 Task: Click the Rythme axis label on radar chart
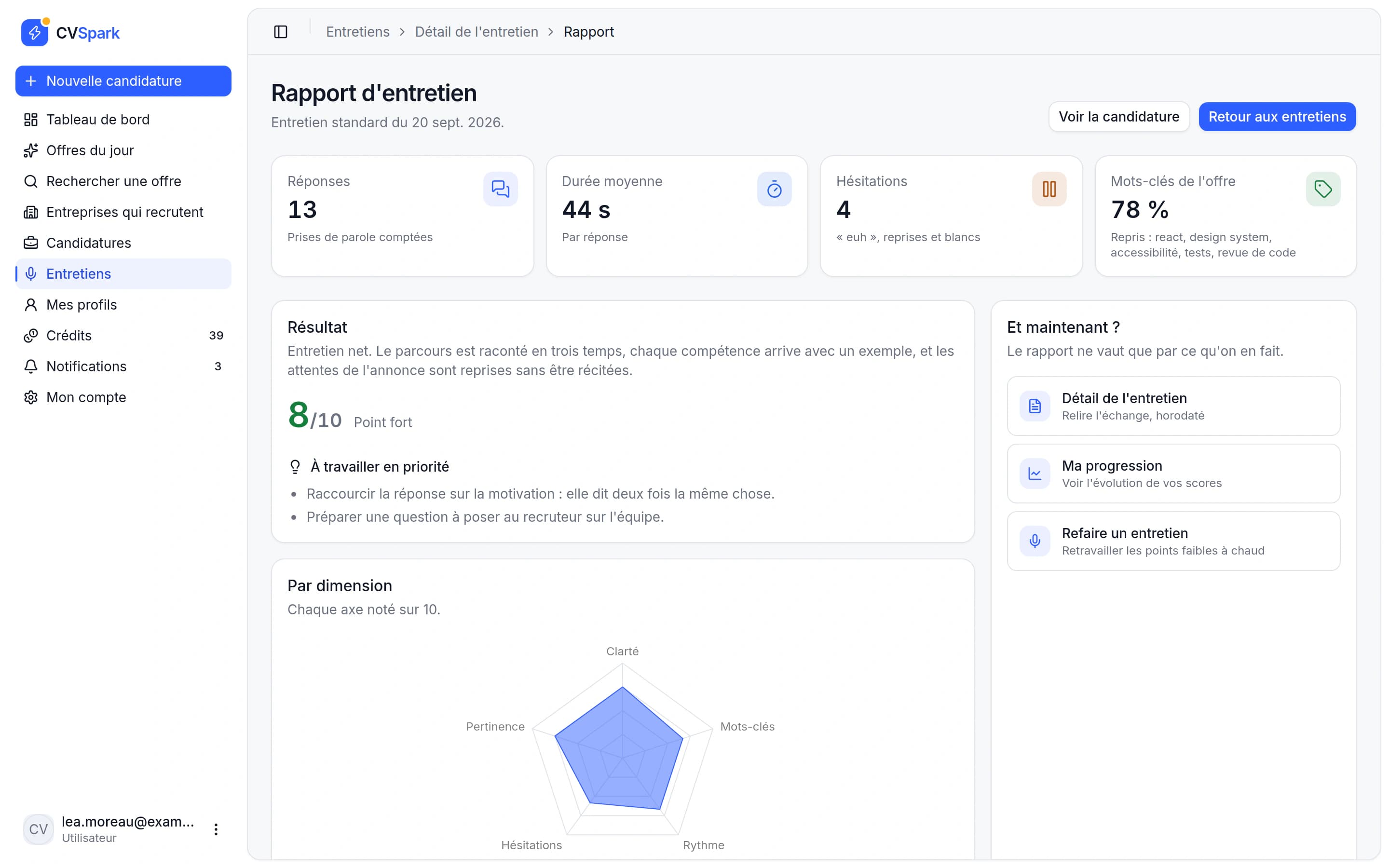click(703, 846)
